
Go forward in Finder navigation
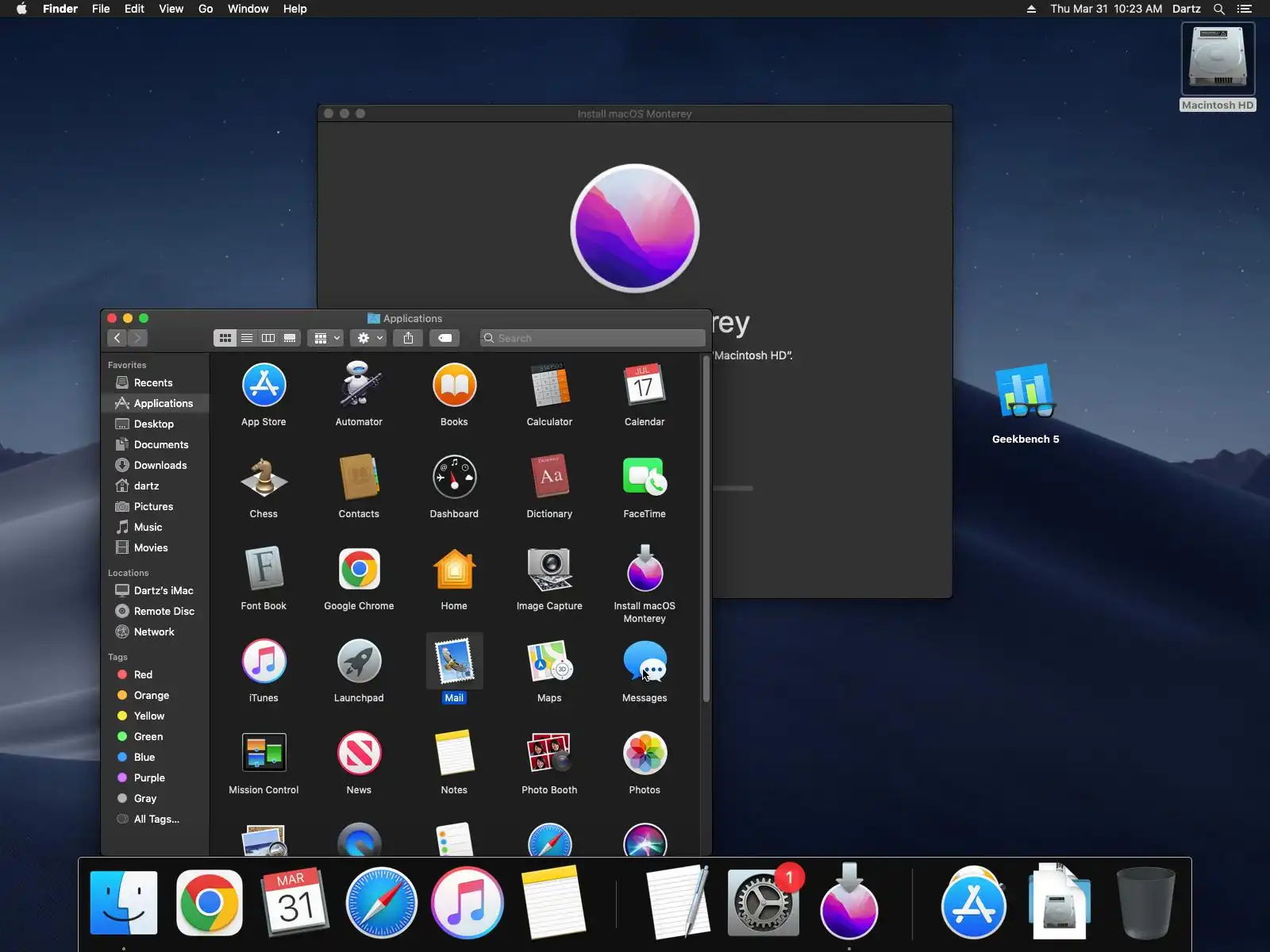tap(137, 338)
